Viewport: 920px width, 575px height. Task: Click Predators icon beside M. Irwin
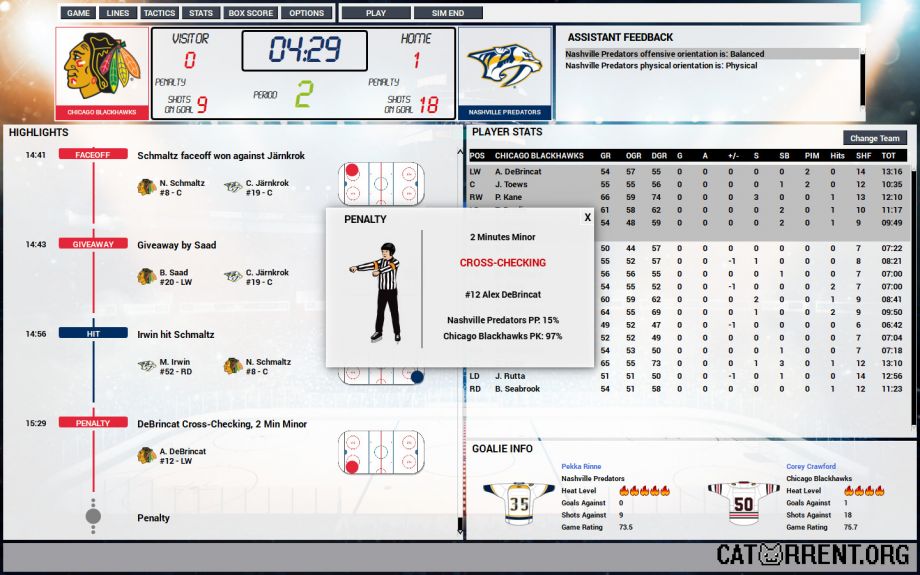(x=146, y=366)
